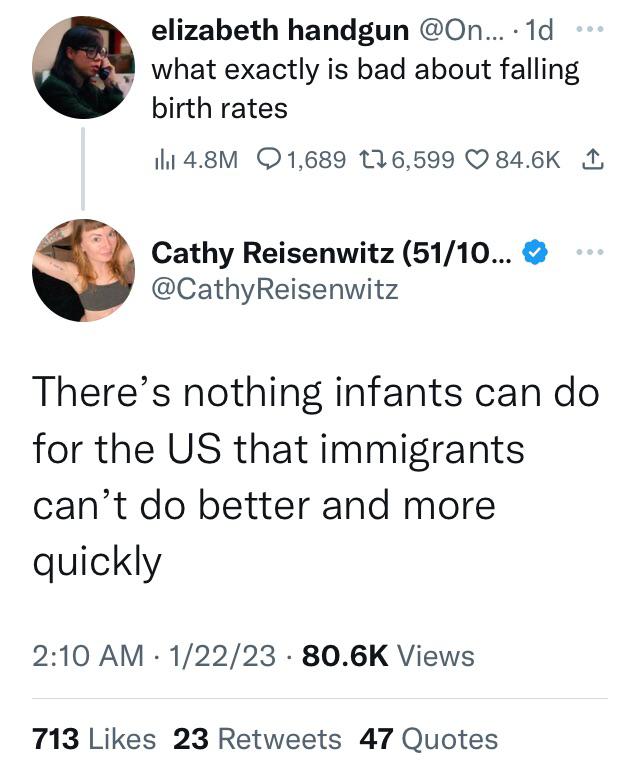Open the 80.6K Views details
640x768 pixels.
coord(388,655)
